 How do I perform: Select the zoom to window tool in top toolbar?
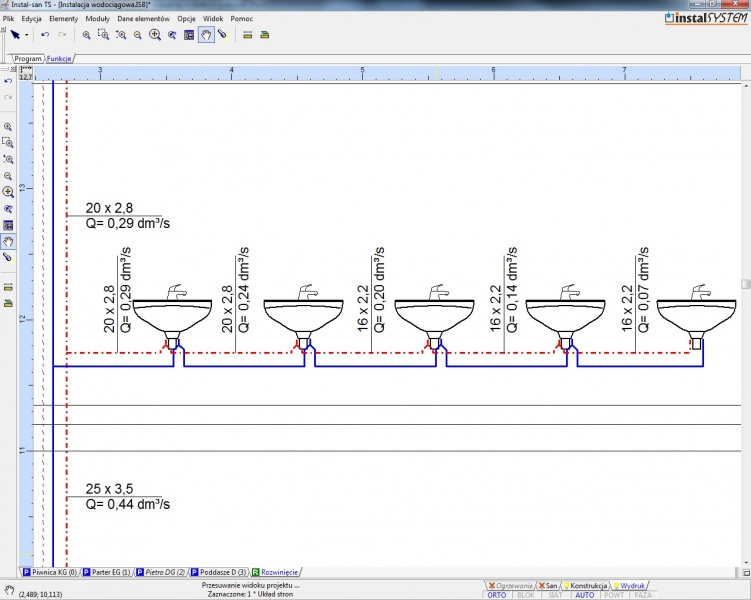pyautogui.click(x=104, y=35)
